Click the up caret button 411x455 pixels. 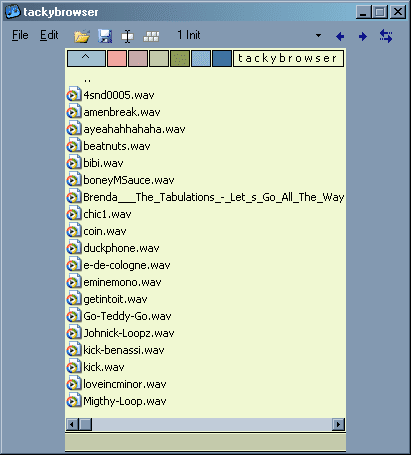coord(86,58)
